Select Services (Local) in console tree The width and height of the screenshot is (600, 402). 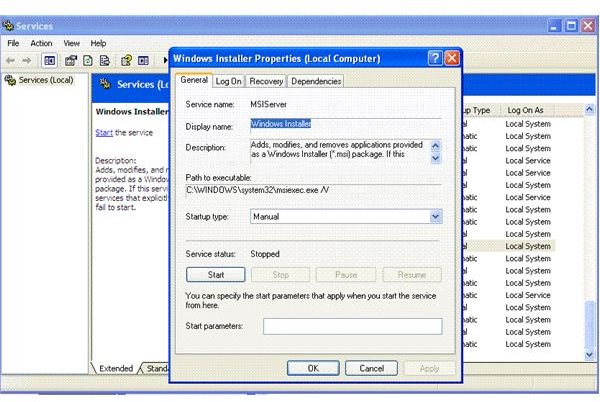tap(46, 80)
